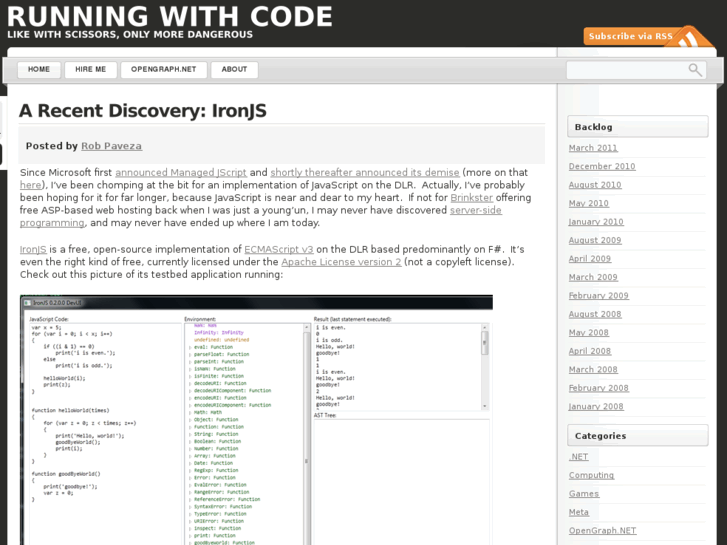Click the search magnifier icon
The width and height of the screenshot is (727, 545).
click(x=695, y=70)
